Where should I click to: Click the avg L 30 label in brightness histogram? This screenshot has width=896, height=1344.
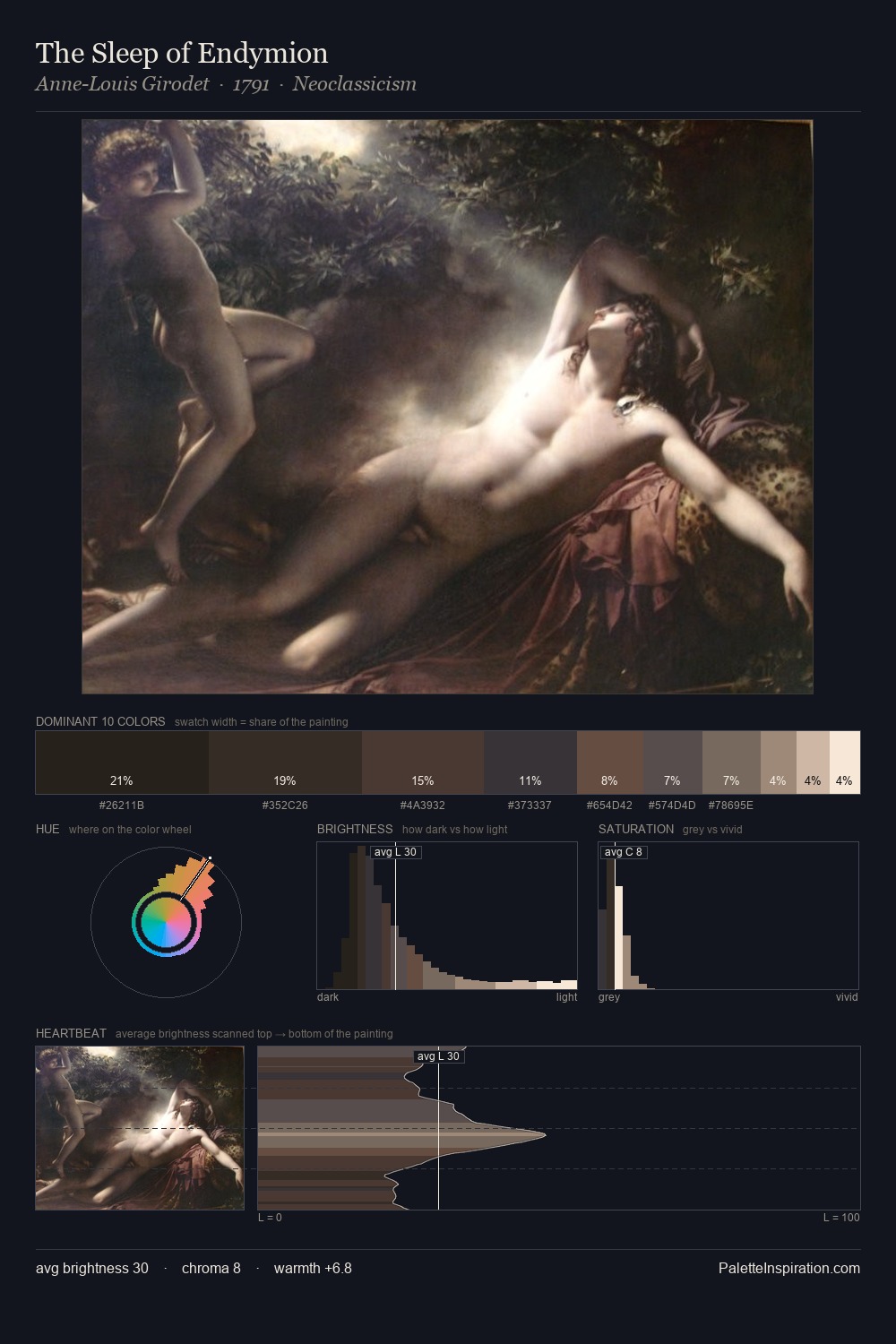click(395, 852)
